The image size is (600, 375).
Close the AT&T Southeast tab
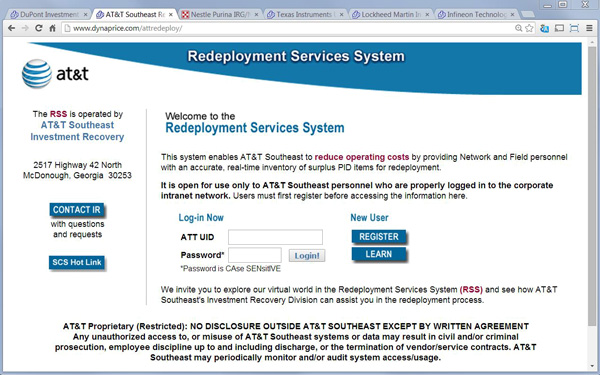pyautogui.click(x=171, y=15)
